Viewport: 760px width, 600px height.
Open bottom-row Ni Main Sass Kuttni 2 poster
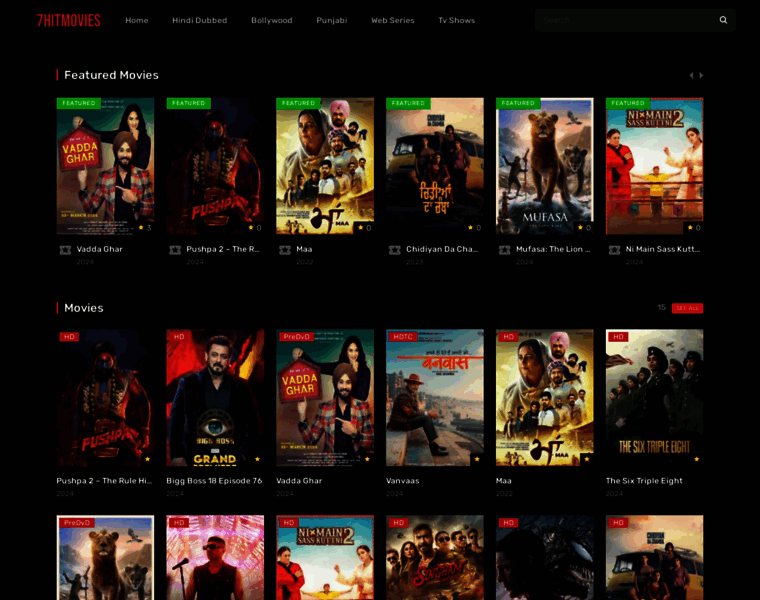tap(325, 557)
